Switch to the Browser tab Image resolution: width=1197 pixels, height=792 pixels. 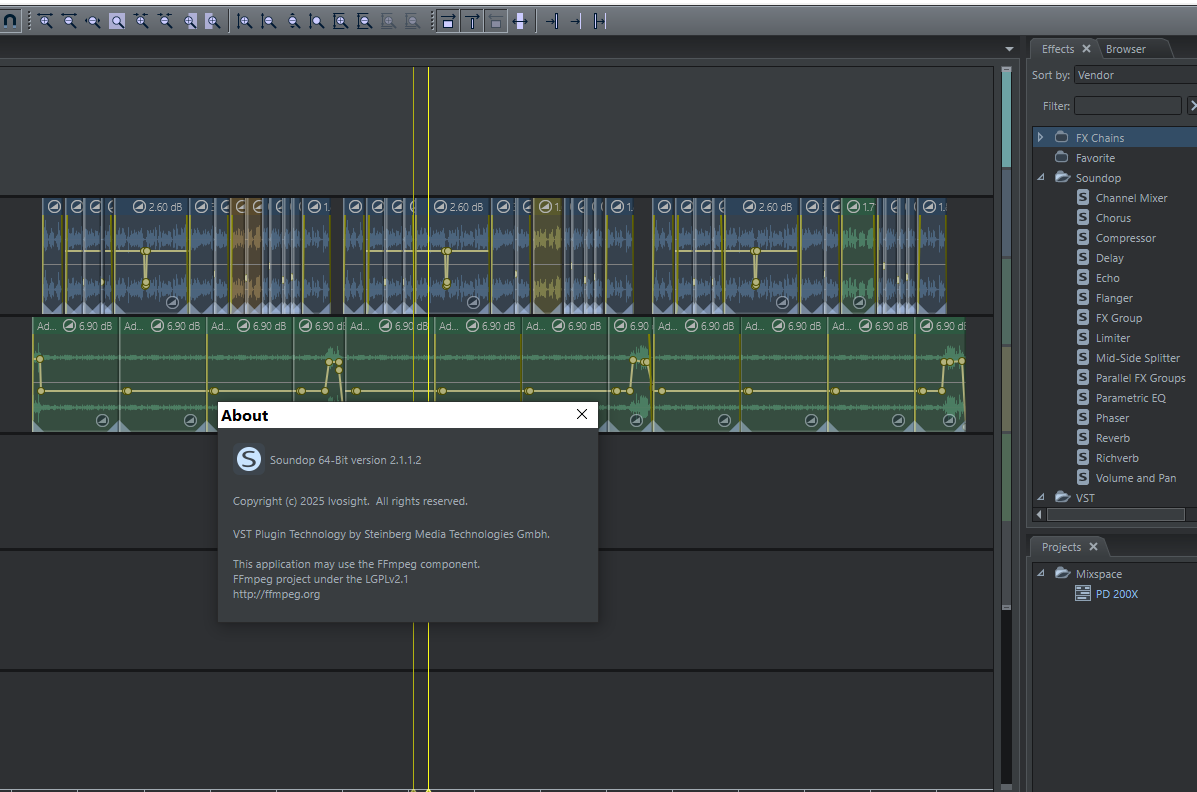pos(1126,49)
